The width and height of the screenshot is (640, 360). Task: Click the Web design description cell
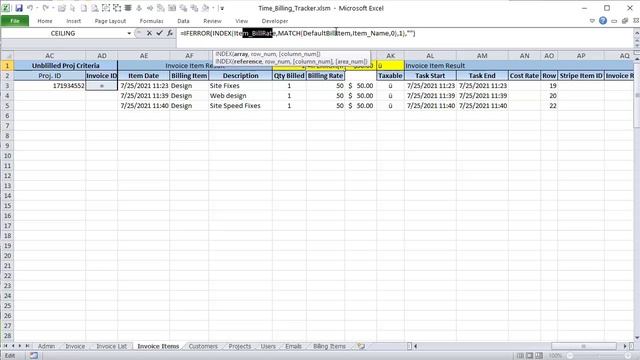(240, 96)
